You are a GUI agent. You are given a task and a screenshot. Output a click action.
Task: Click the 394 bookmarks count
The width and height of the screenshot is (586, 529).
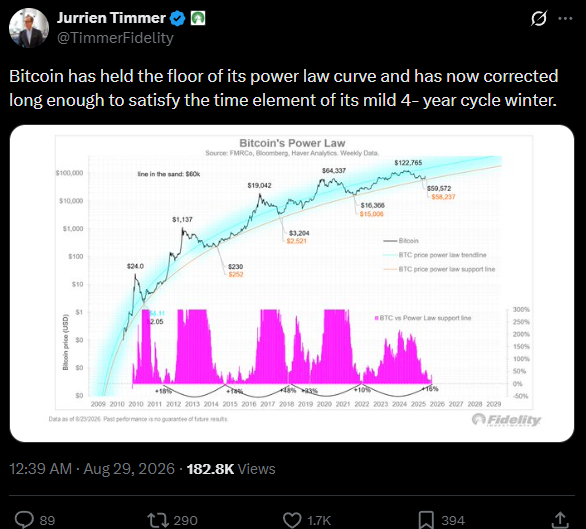pos(453,520)
